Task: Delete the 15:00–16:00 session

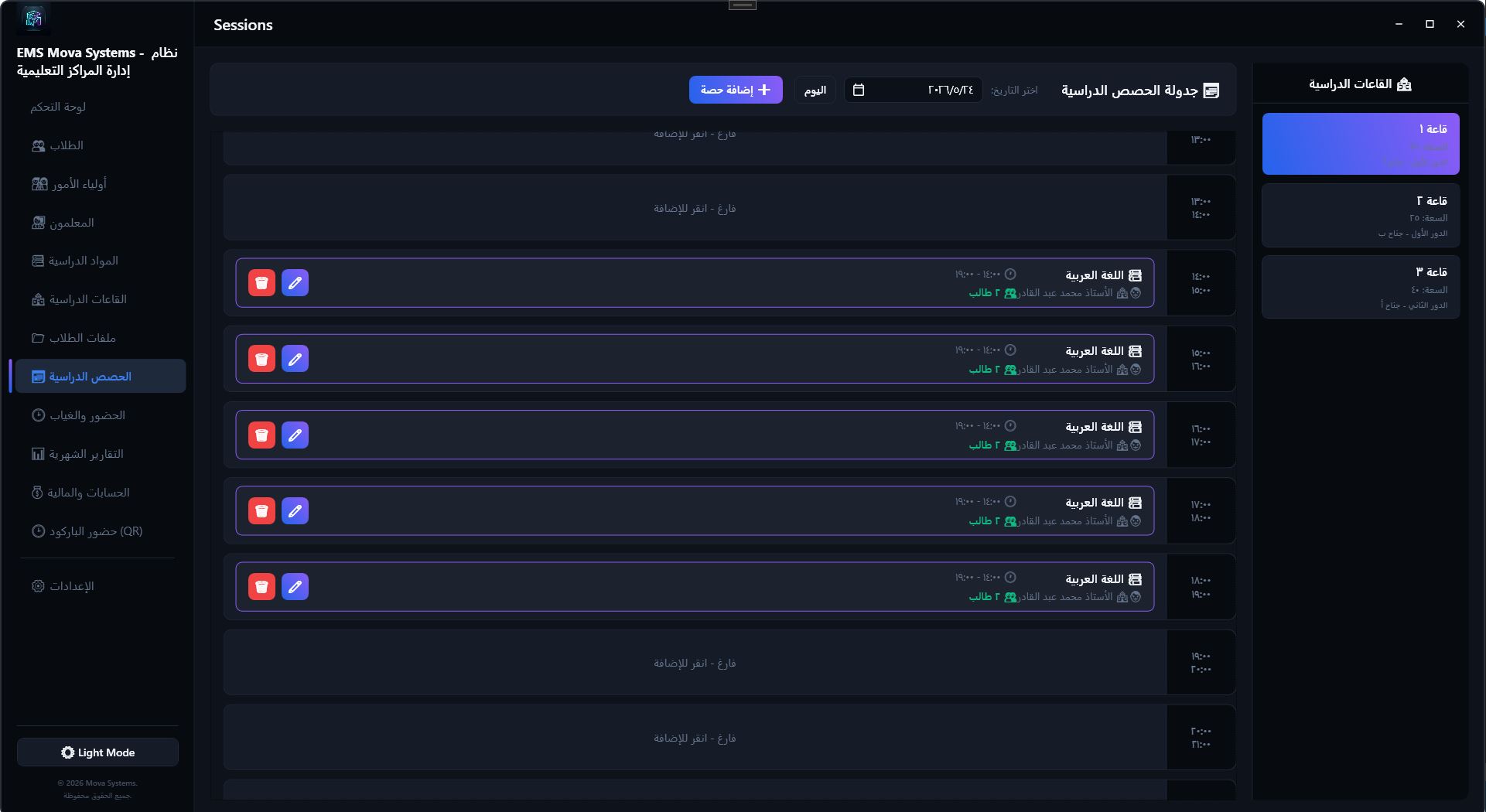Action: click(261, 359)
